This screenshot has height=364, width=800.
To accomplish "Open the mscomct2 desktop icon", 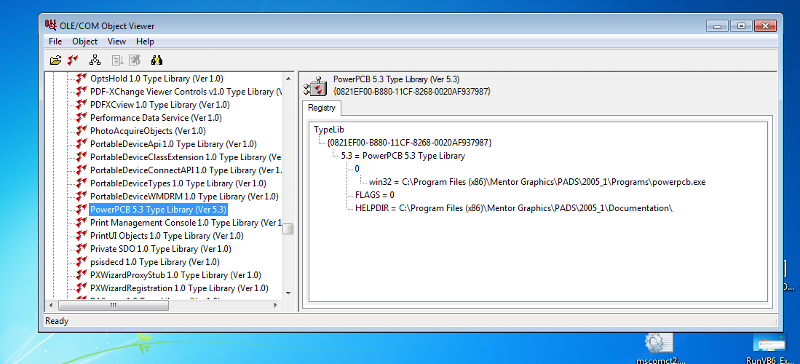I will 659,349.
